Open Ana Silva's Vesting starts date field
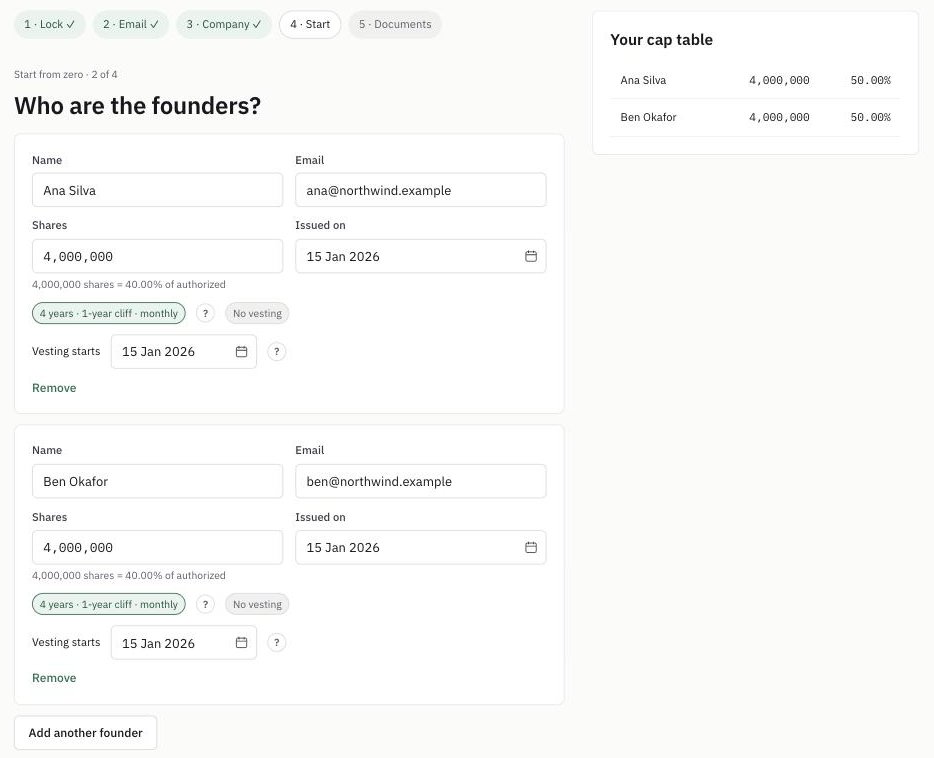Viewport: 934px width, 758px height. [x=183, y=351]
